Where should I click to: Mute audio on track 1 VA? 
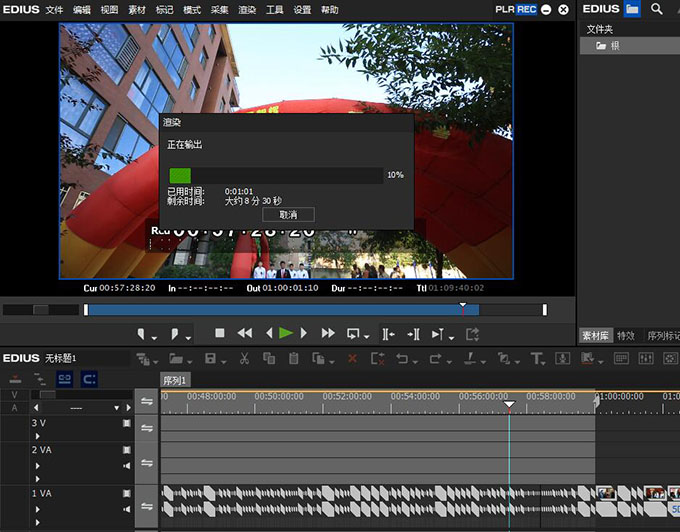[x=127, y=509]
